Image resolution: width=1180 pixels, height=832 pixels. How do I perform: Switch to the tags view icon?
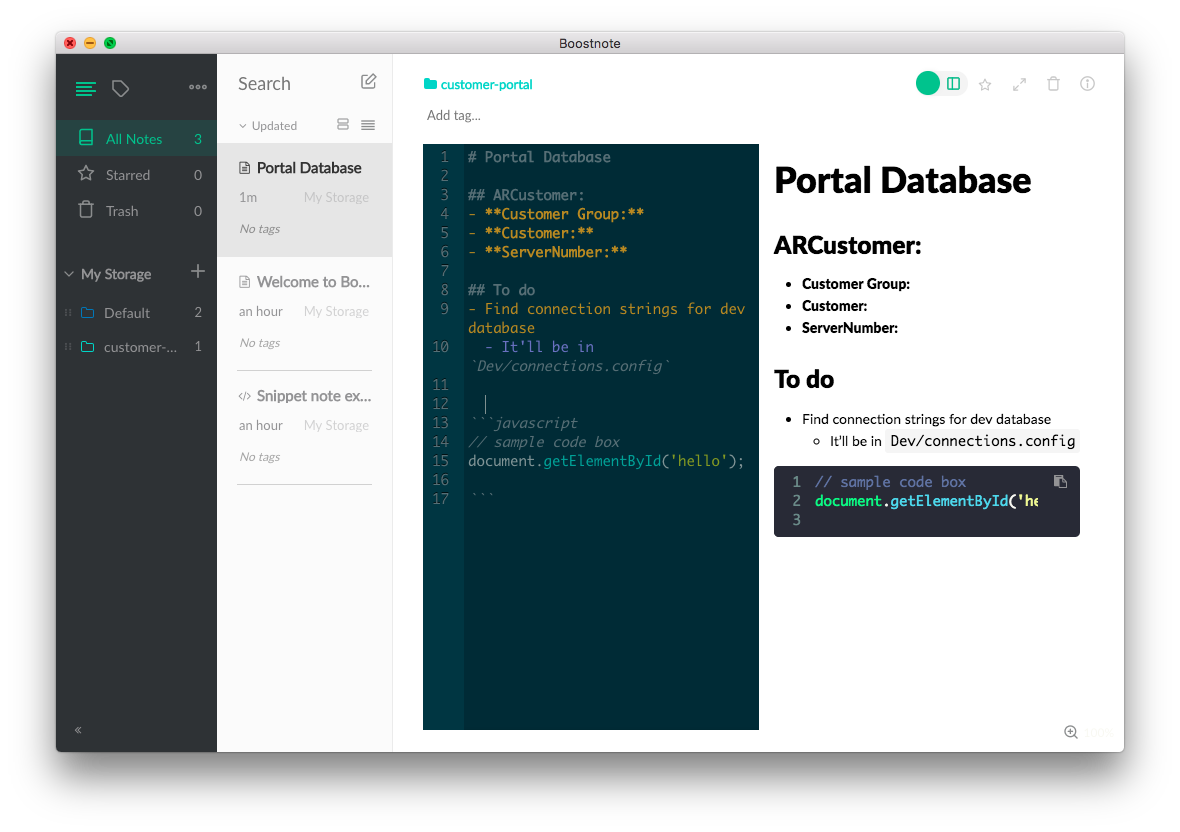click(x=120, y=89)
